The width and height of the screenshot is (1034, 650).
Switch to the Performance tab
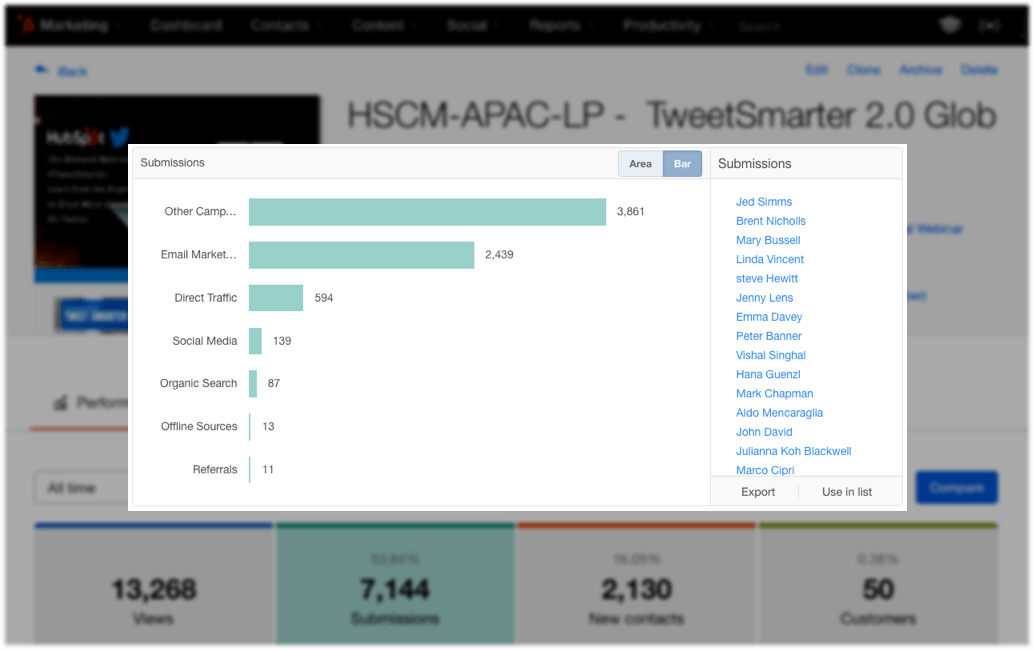(x=89, y=402)
